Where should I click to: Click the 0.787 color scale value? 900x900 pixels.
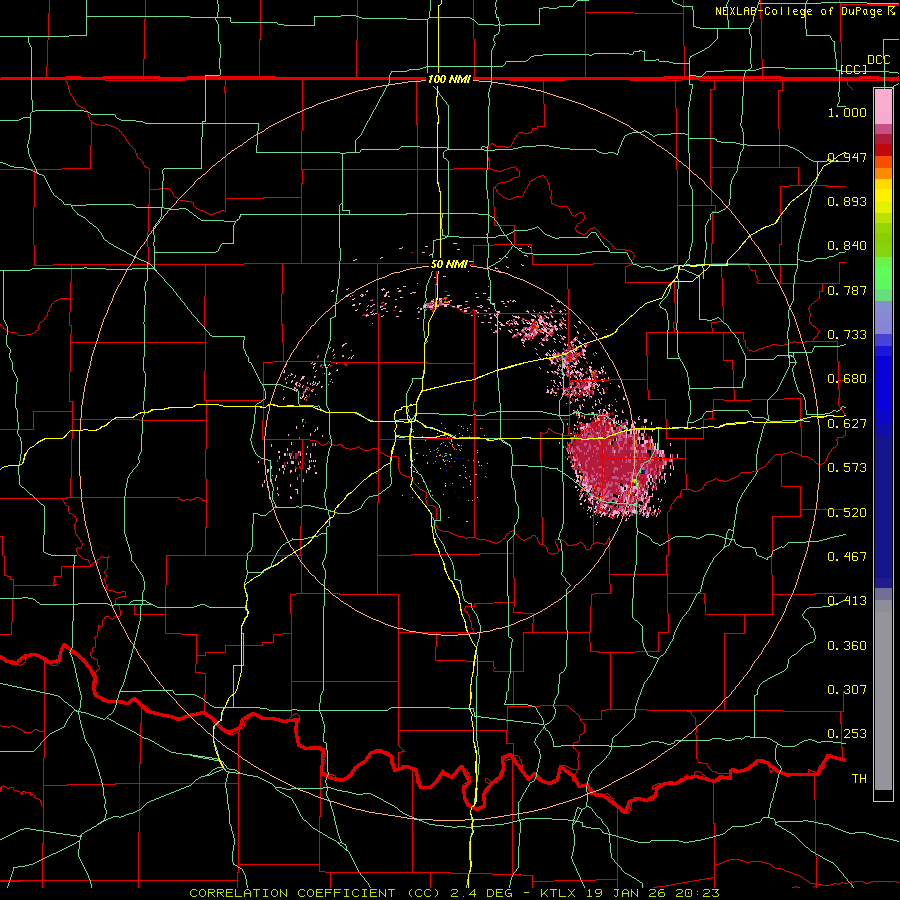[x=847, y=290]
